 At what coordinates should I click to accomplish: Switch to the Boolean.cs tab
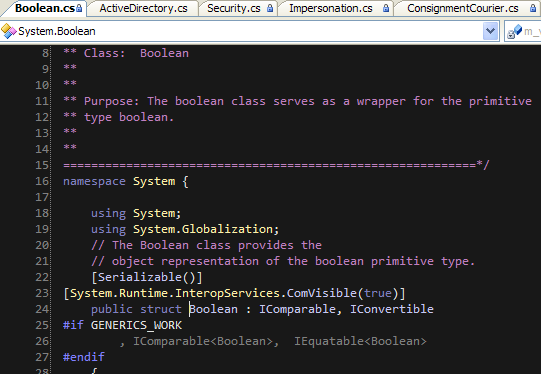pyautogui.click(x=45, y=8)
